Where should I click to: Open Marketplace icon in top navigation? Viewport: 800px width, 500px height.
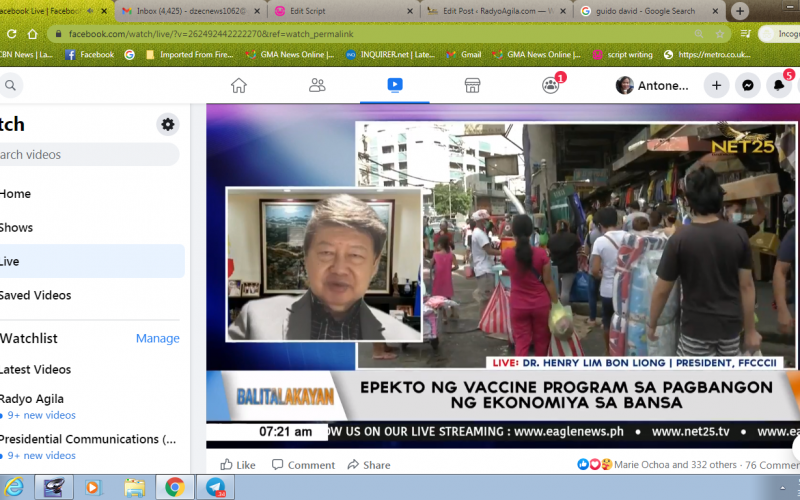tap(472, 85)
